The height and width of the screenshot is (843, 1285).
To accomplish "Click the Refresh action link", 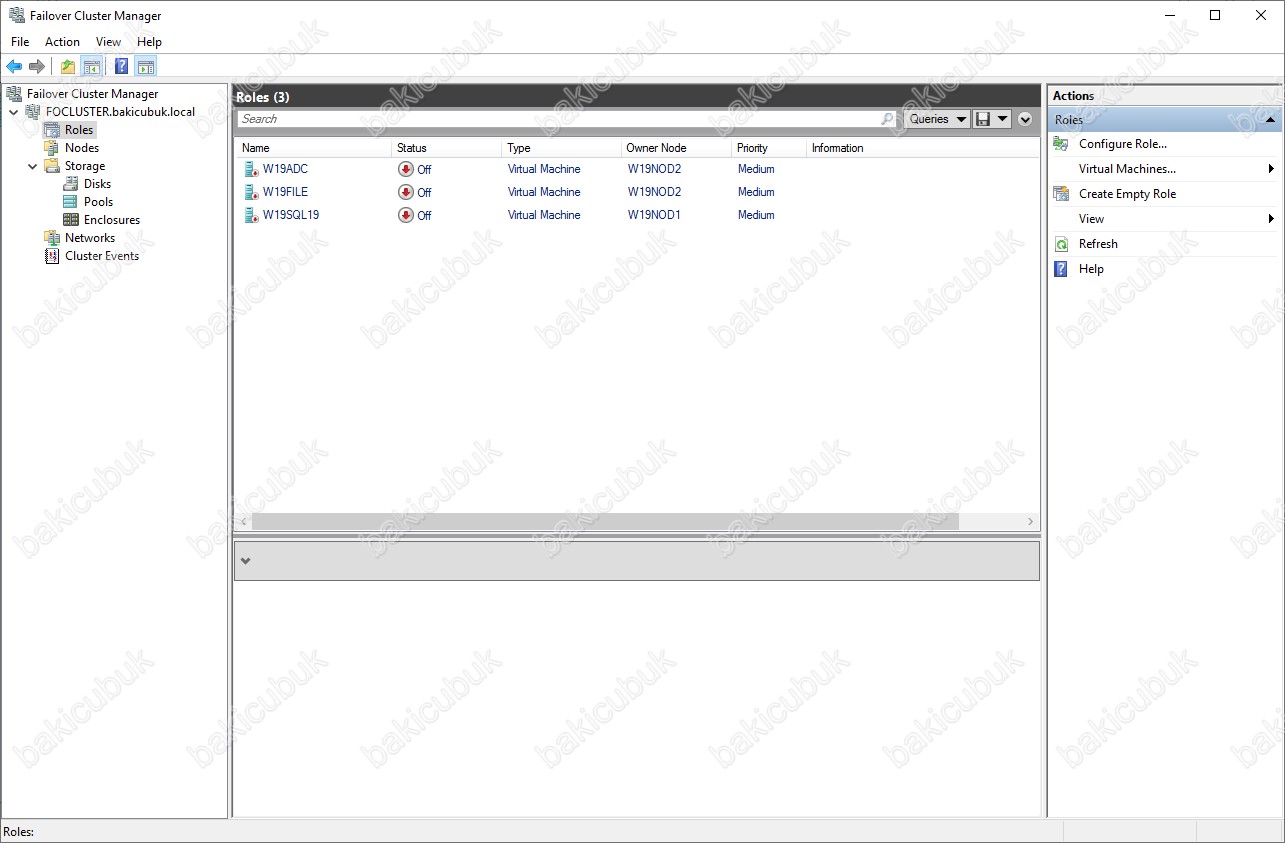I will pyautogui.click(x=1098, y=244).
